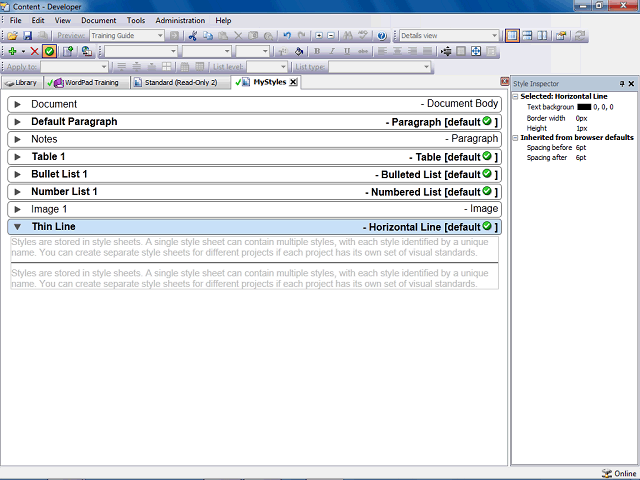Toggle the horizontal split view button
640x480 pixels.
pyautogui.click(x=527, y=36)
